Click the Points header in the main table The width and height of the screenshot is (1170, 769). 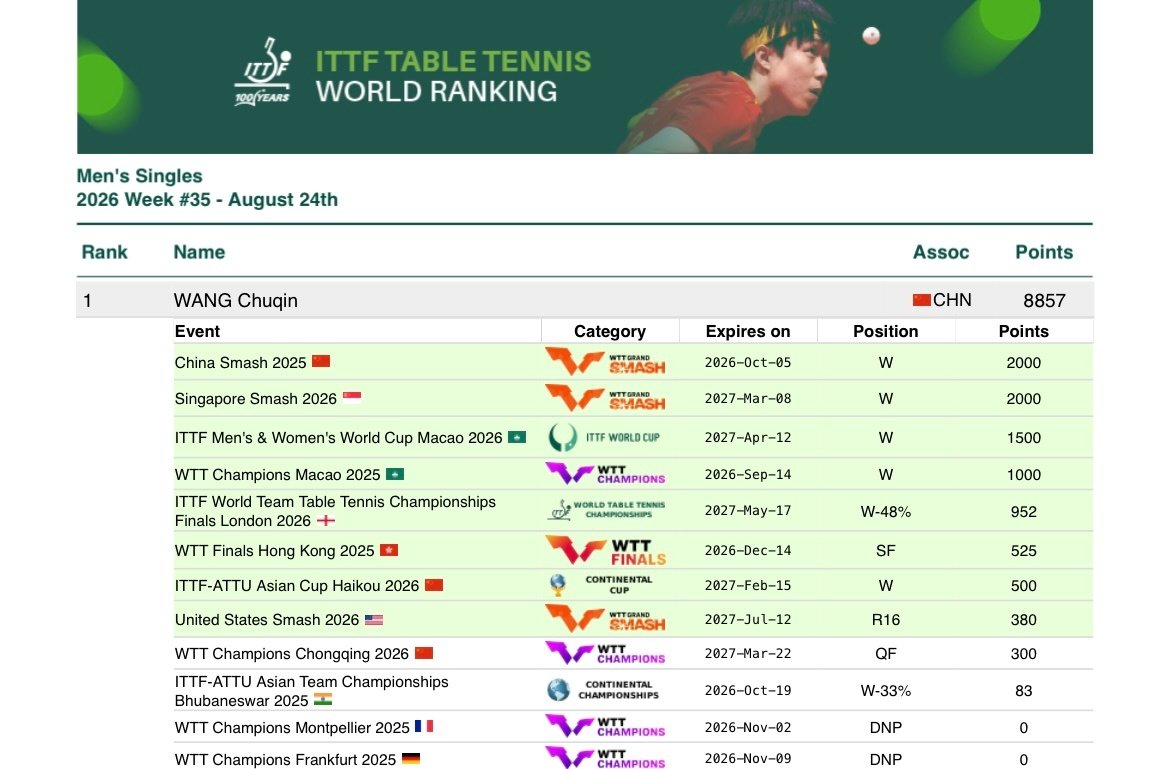(x=1044, y=252)
